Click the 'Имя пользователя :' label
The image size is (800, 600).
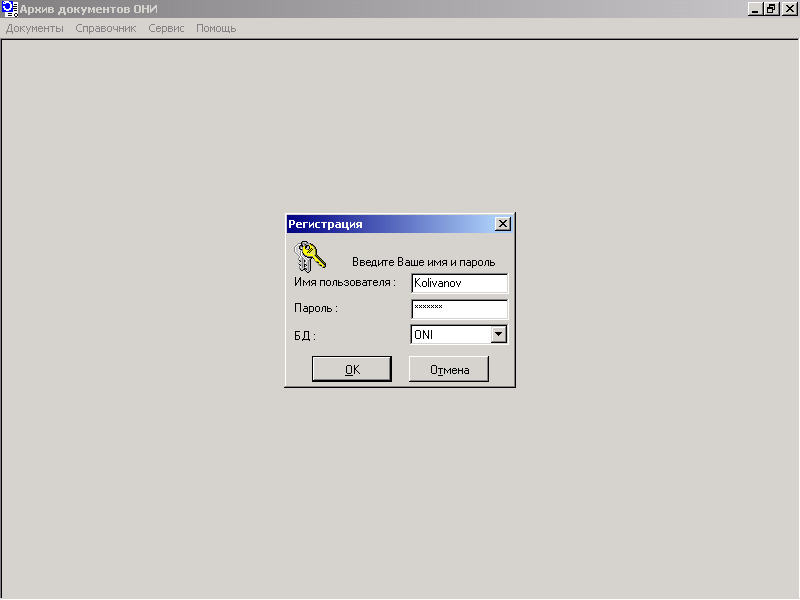345,282
